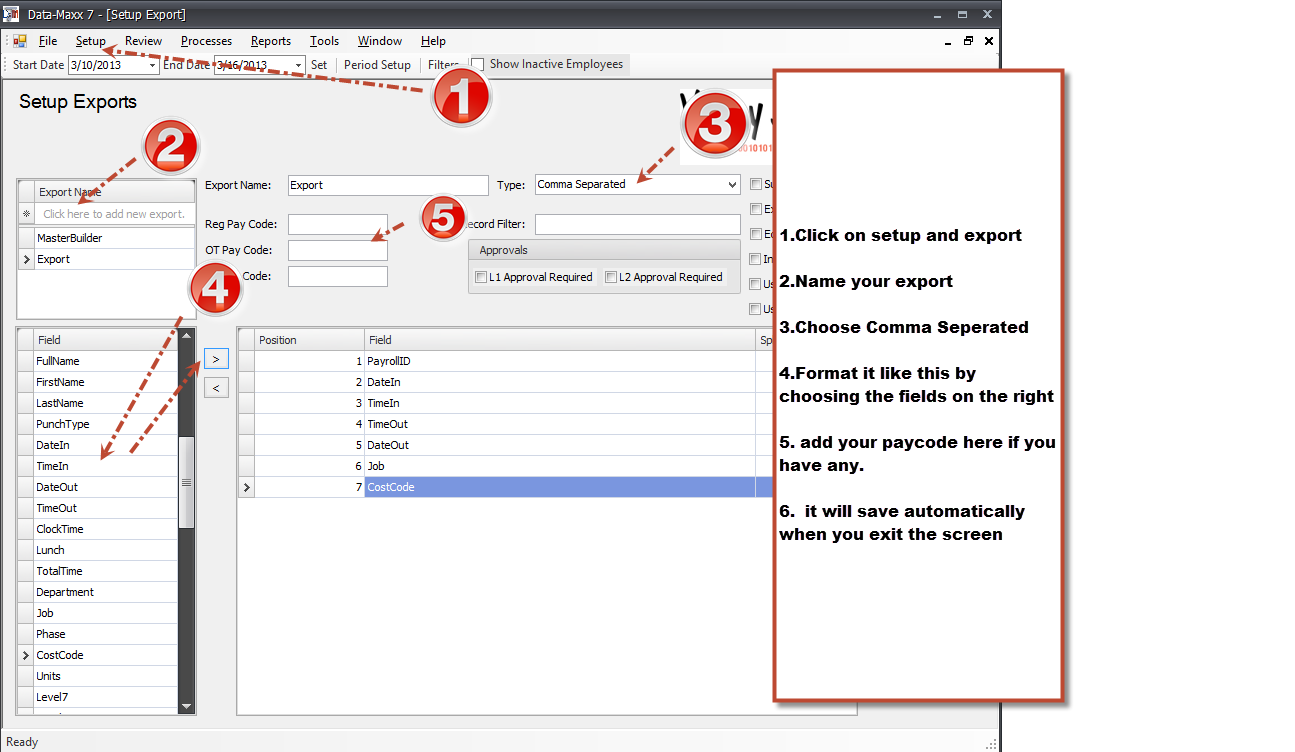Select MasterBuilder in the export list
Viewport: 1295px width, 752px height.
tap(70, 238)
